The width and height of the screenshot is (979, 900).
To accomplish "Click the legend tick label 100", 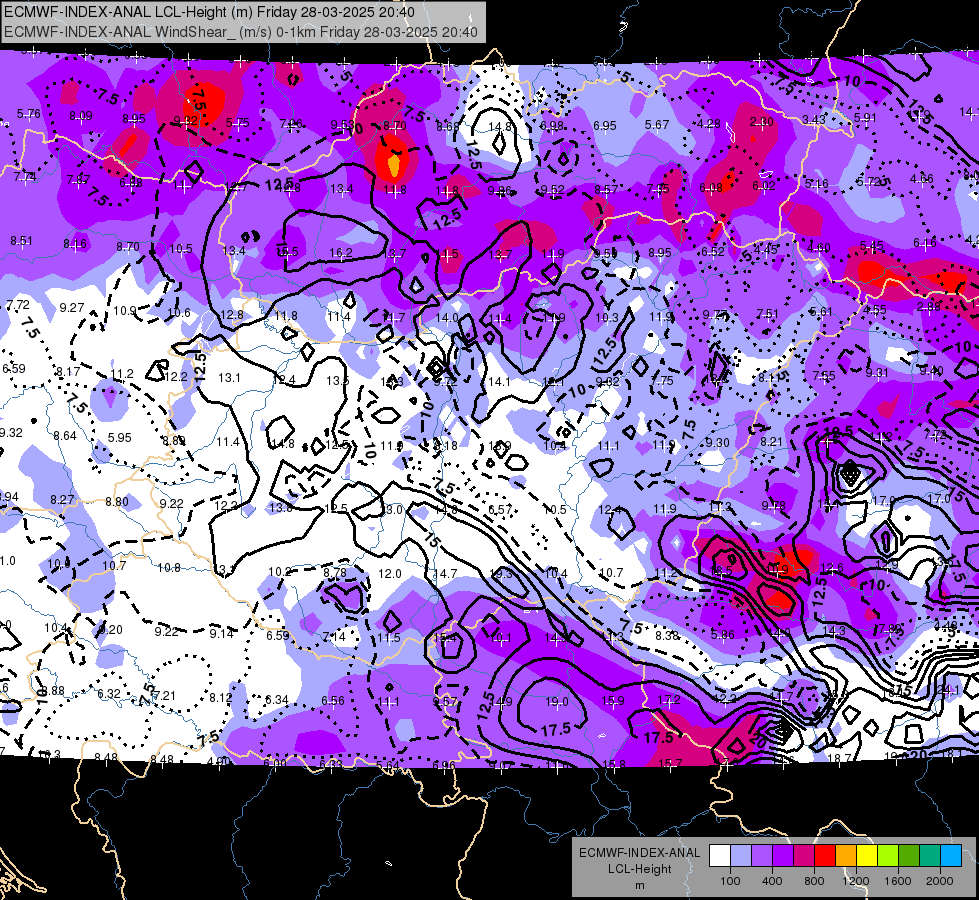I will coord(731,881).
